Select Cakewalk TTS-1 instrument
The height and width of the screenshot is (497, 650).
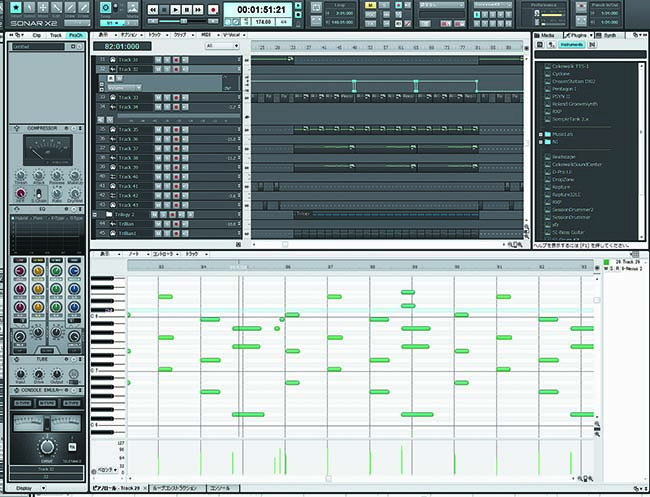[570, 66]
